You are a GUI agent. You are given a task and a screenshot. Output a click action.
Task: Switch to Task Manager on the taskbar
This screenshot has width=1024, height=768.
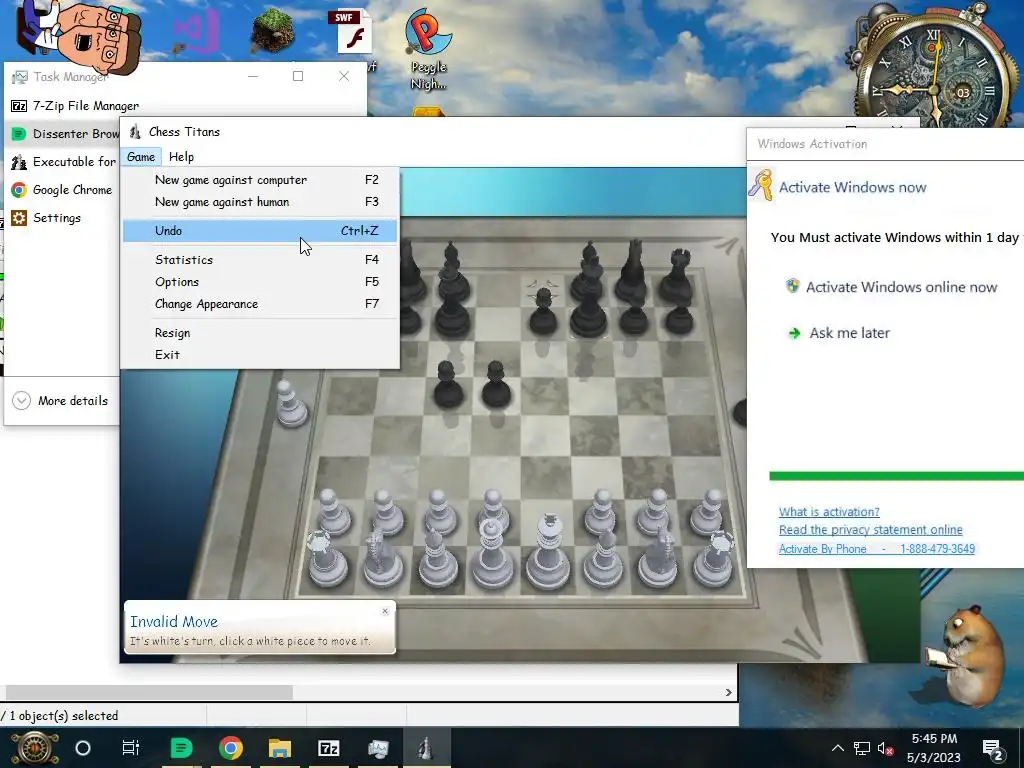tap(378, 748)
